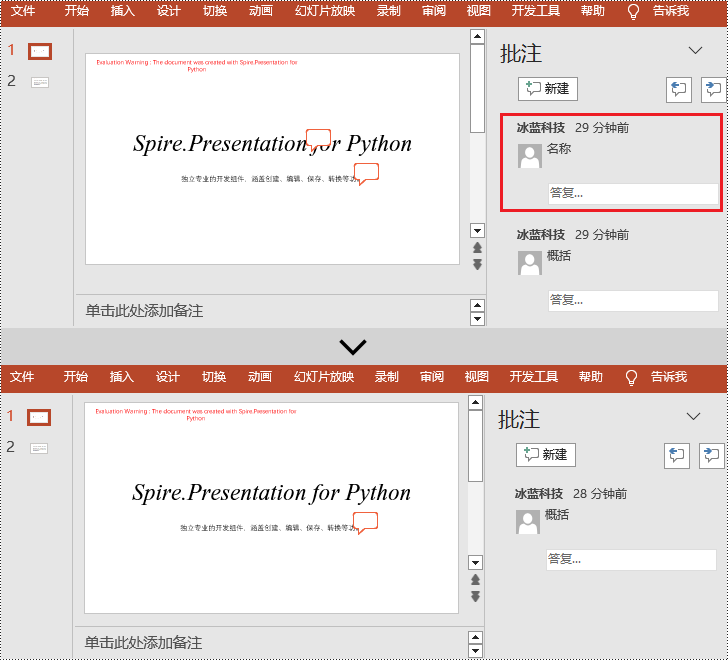Image resolution: width=728 pixels, height=660 pixels.
Task: Click slide scroll up arrow in bottom window
Action: coord(475,402)
